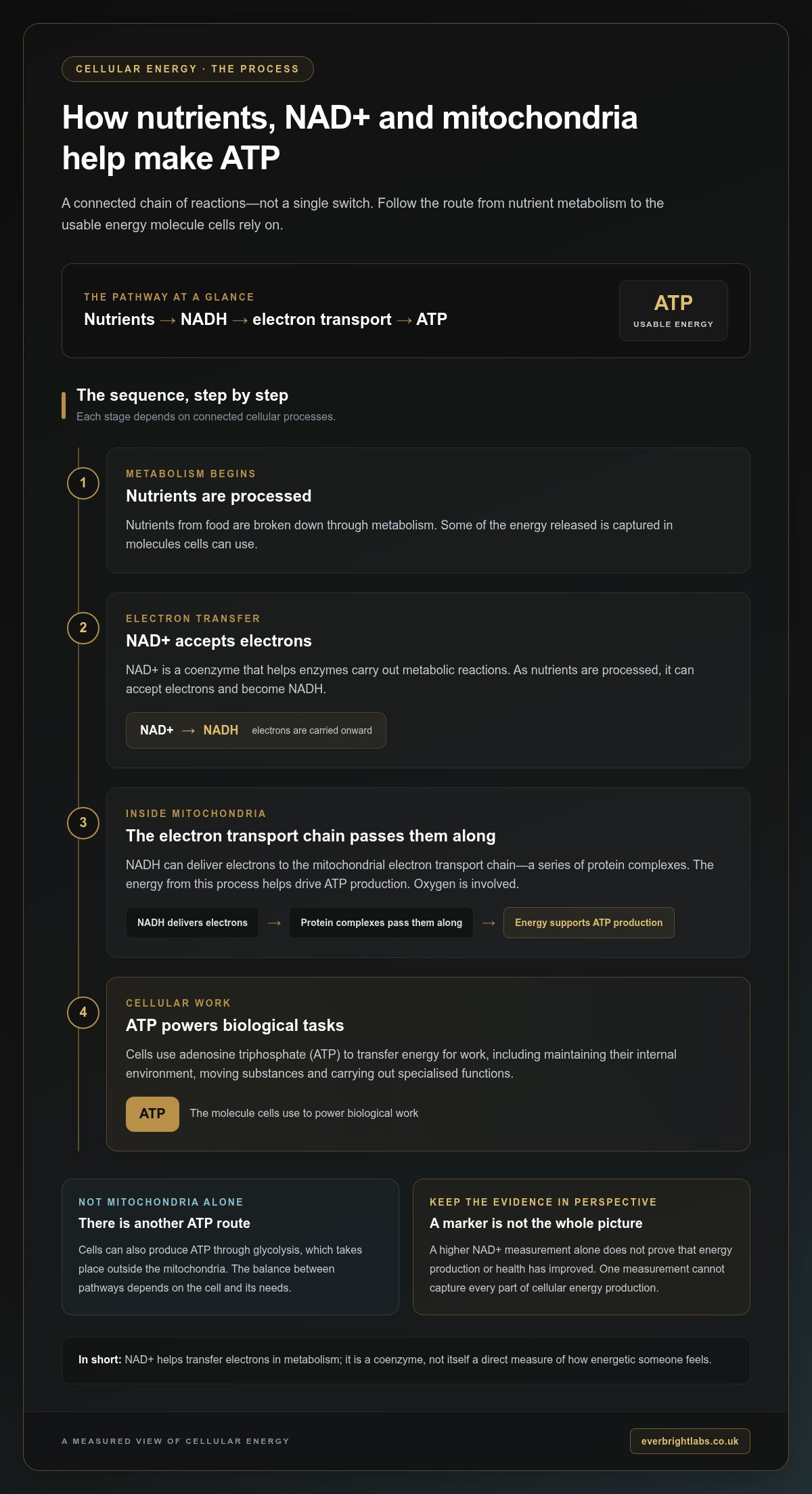
Task: Click the ATP usable energy tile
Action: pyautogui.click(x=673, y=311)
